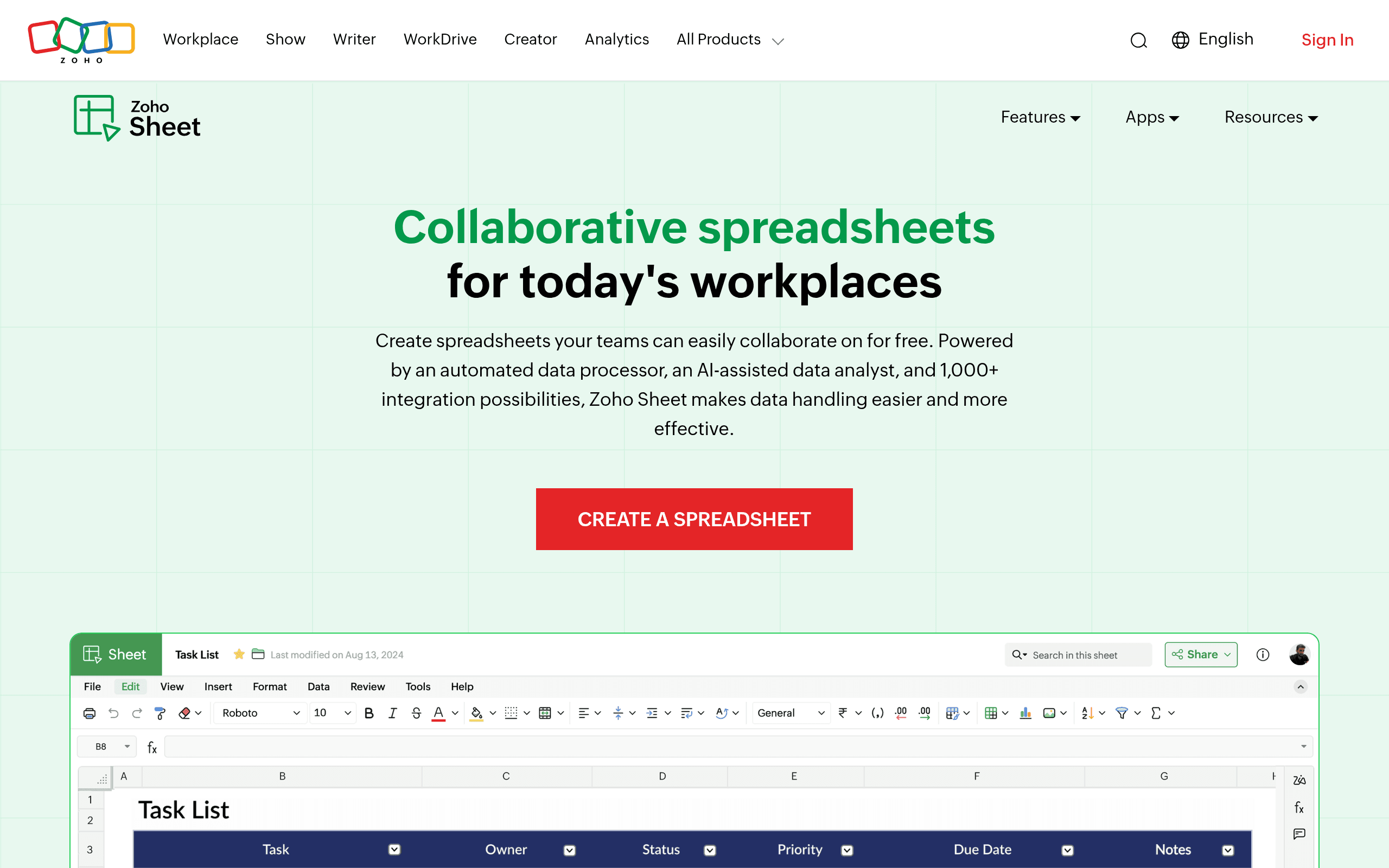Click the A-Z sort icon
This screenshot has height=868, width=1389.
[x=1087, y=713]
